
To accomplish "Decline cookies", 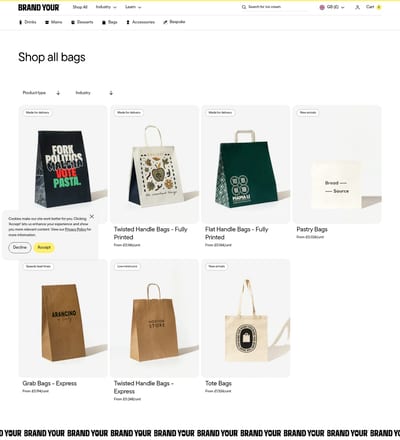I will [x=20, y=247].
